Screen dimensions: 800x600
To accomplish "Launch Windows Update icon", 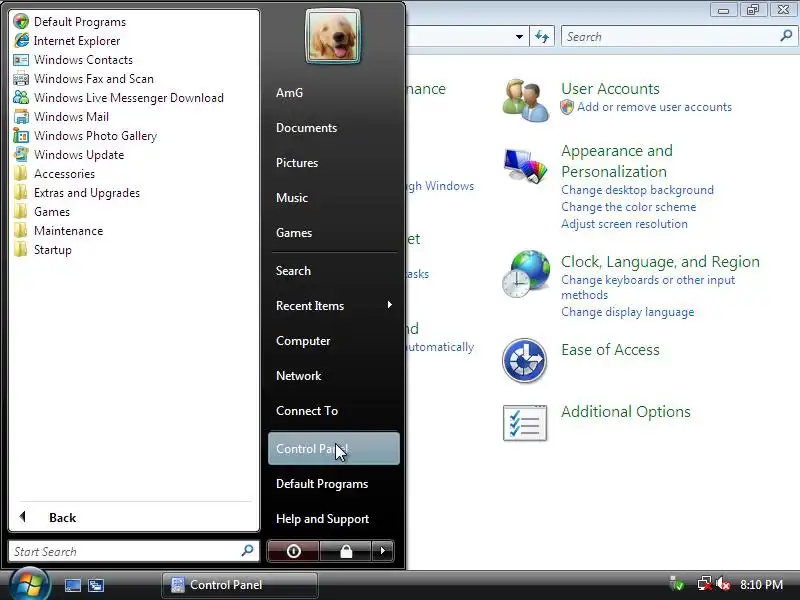I will click(21, 155).
